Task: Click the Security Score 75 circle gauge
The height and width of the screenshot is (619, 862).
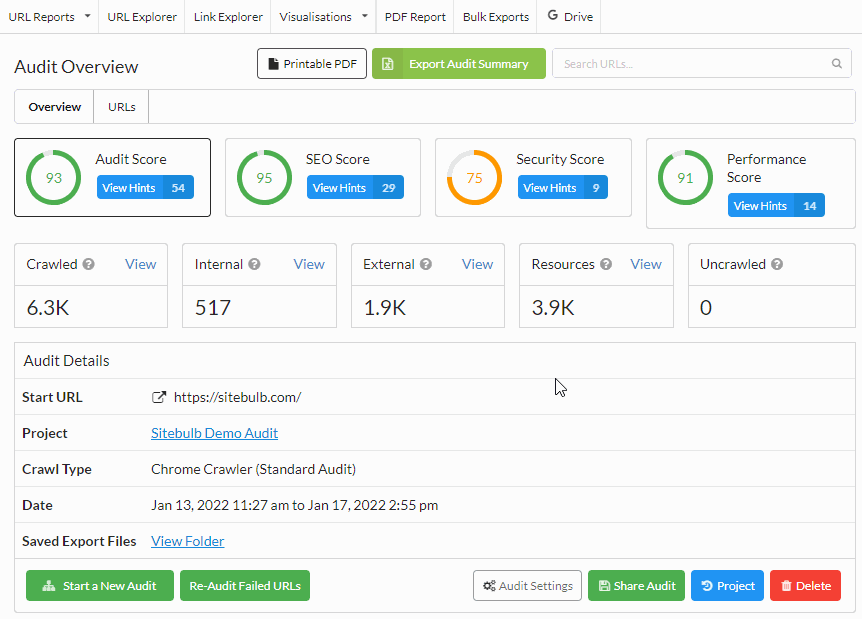Action: click(474, 178)
